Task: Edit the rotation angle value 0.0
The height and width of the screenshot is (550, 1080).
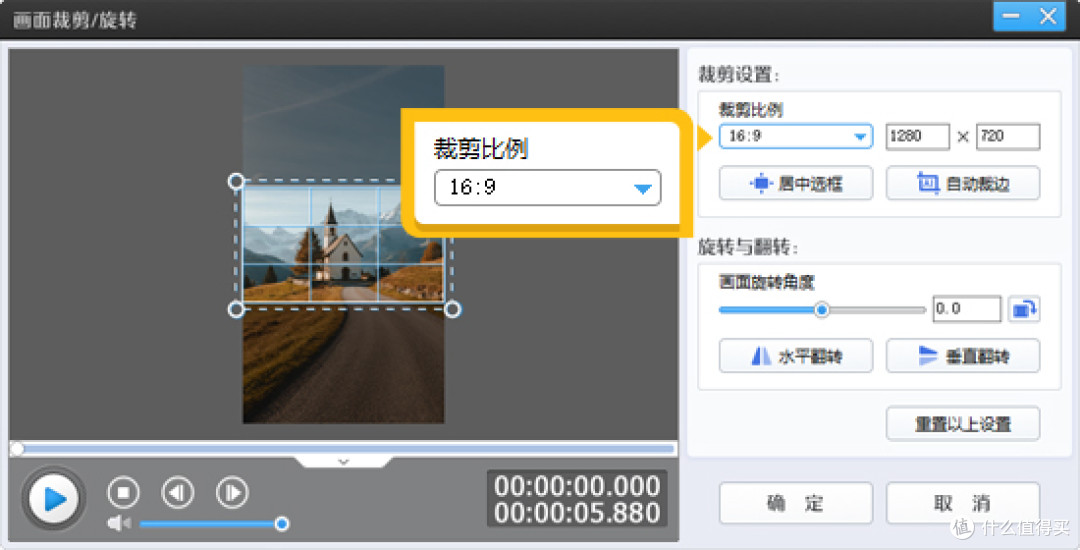Action: tap(966, 309)
